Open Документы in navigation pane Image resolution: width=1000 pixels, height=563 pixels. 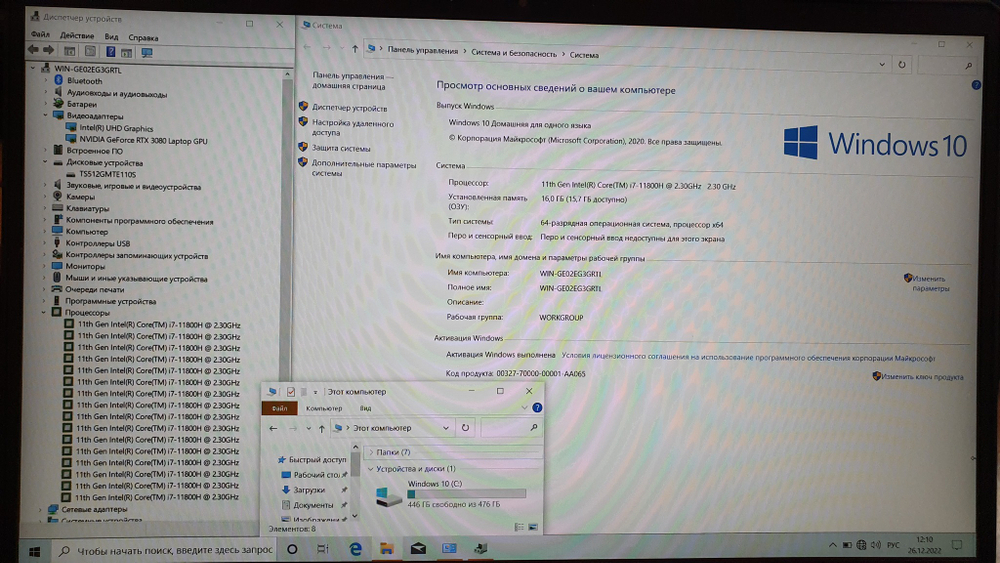pos(312,505)
